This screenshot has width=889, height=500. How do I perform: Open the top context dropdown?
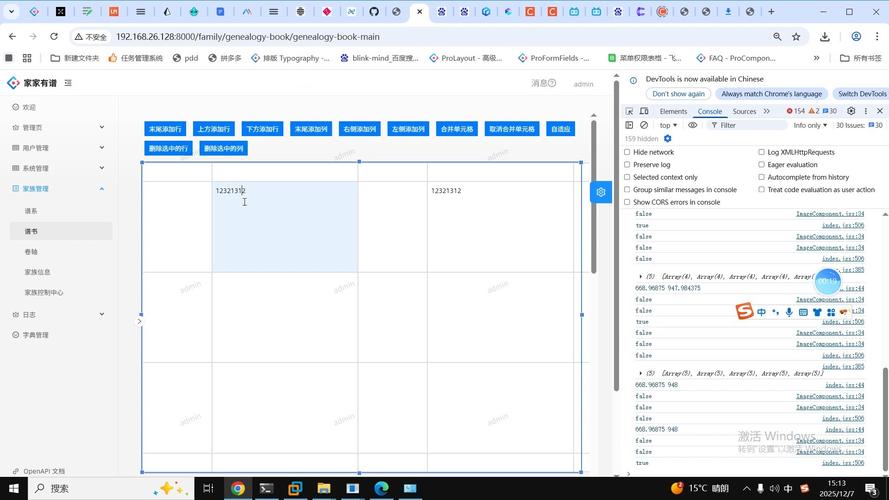tap(667, 125)
